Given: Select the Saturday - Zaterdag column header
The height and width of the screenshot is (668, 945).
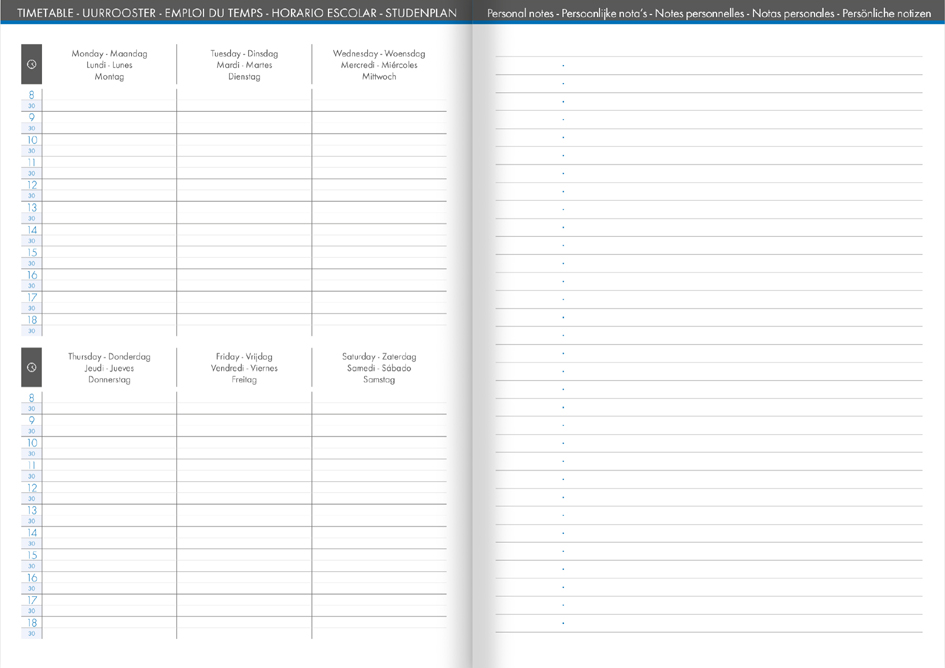Looking at the screenshot, I should 379,368.
